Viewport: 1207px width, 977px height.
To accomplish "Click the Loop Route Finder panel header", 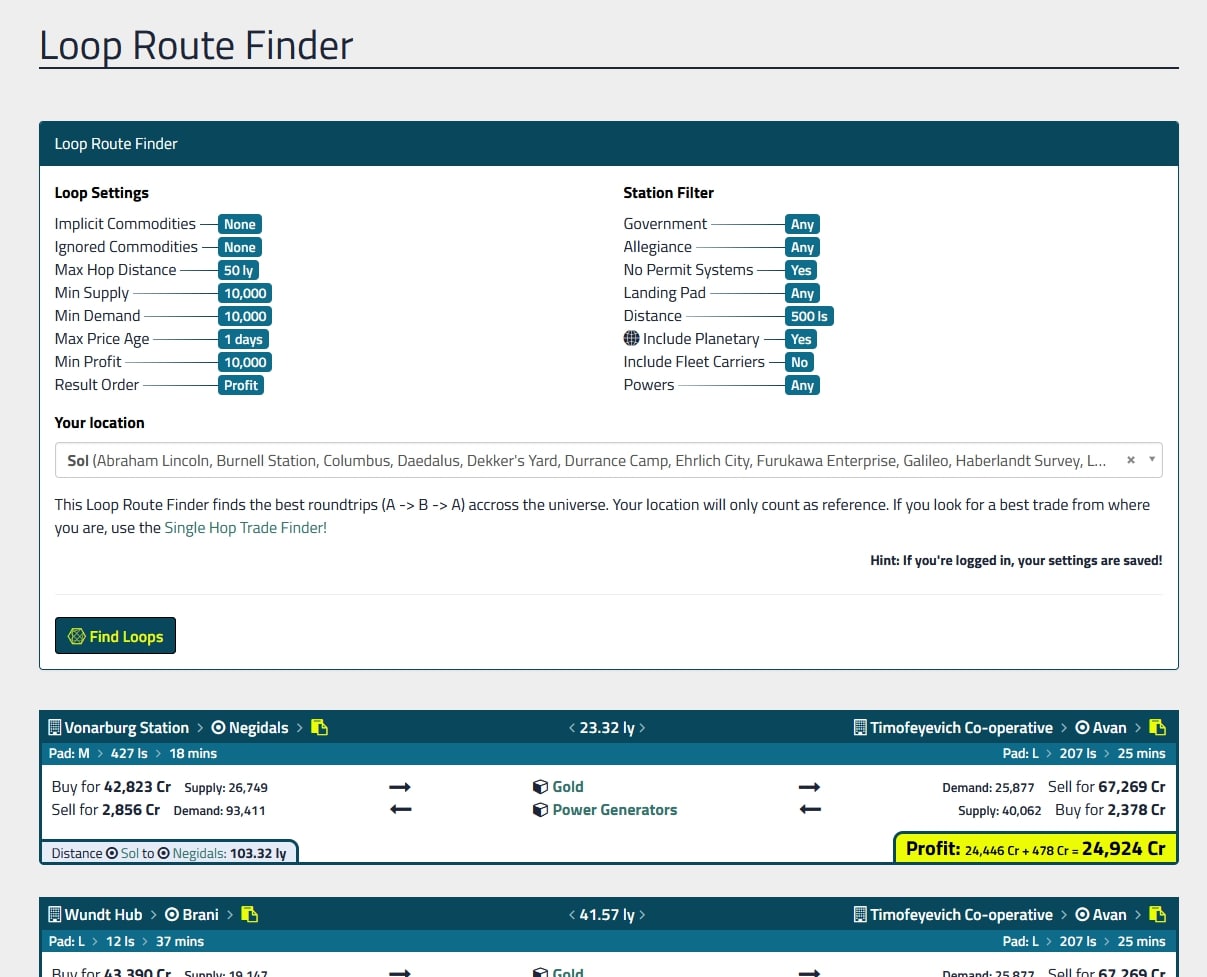I will pos(608,144).
